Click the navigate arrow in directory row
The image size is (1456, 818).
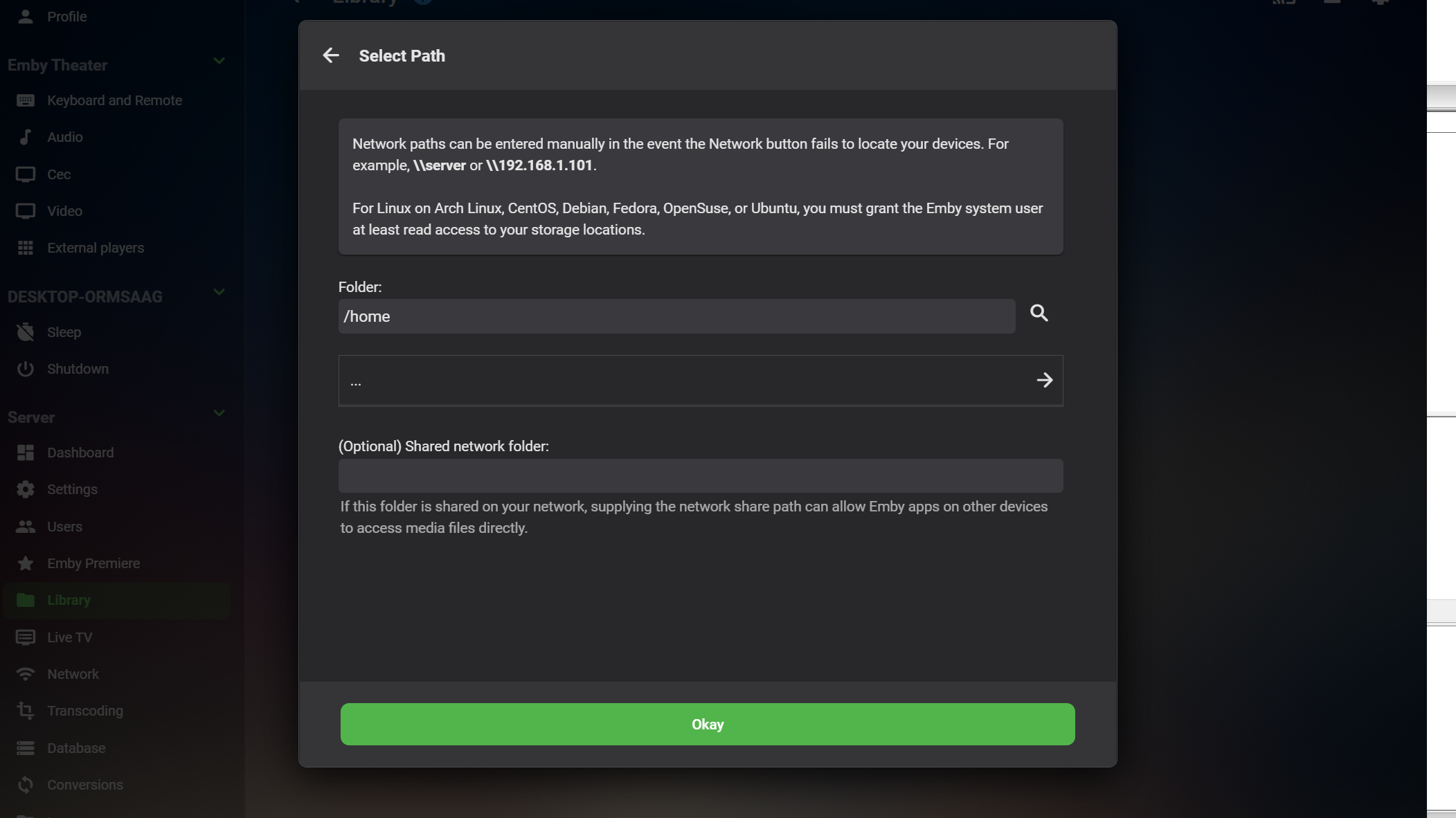1045,380
